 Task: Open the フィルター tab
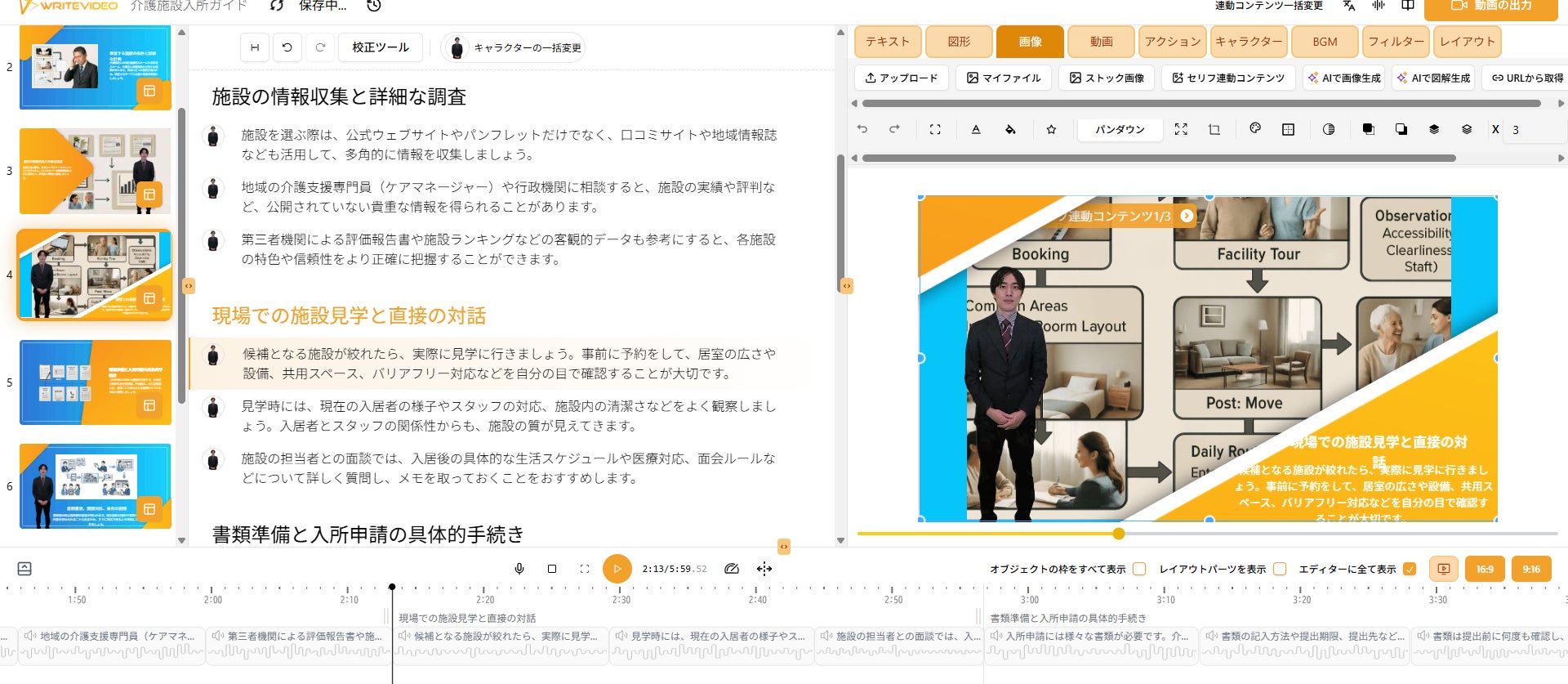click(x=1396, y=42)
